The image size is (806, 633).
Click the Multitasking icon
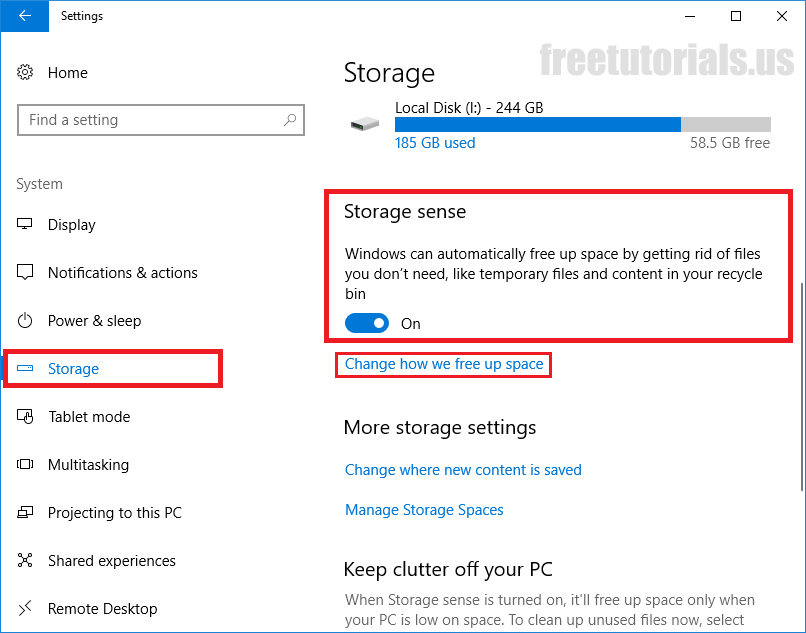click(26, 465)
